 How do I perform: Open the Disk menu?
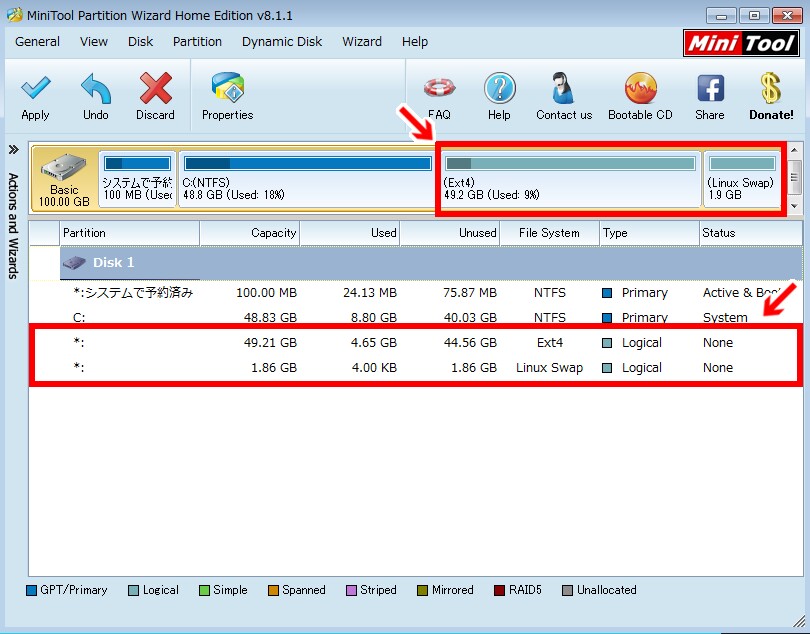141,42
